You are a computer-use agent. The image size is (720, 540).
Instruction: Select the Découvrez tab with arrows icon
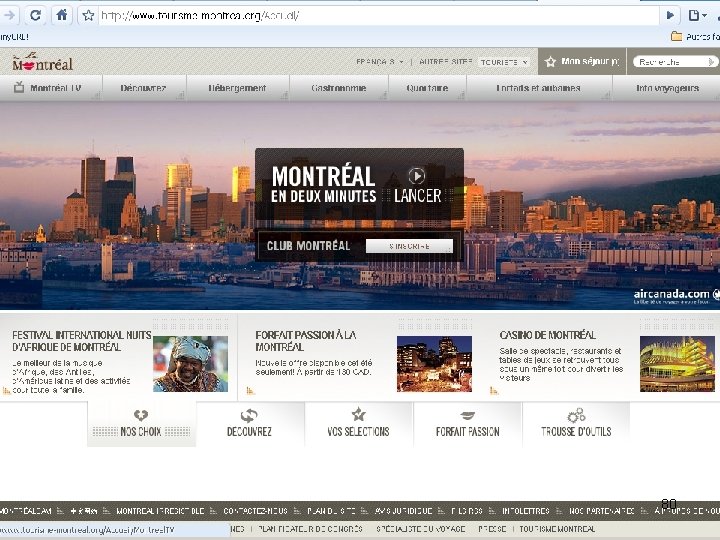pos(249,423)
